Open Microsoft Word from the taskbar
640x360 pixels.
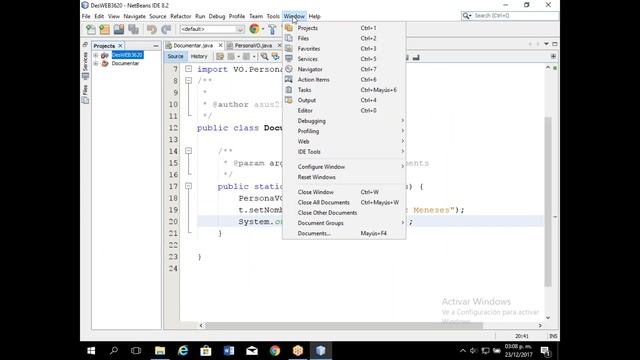(x=229, y=351)
